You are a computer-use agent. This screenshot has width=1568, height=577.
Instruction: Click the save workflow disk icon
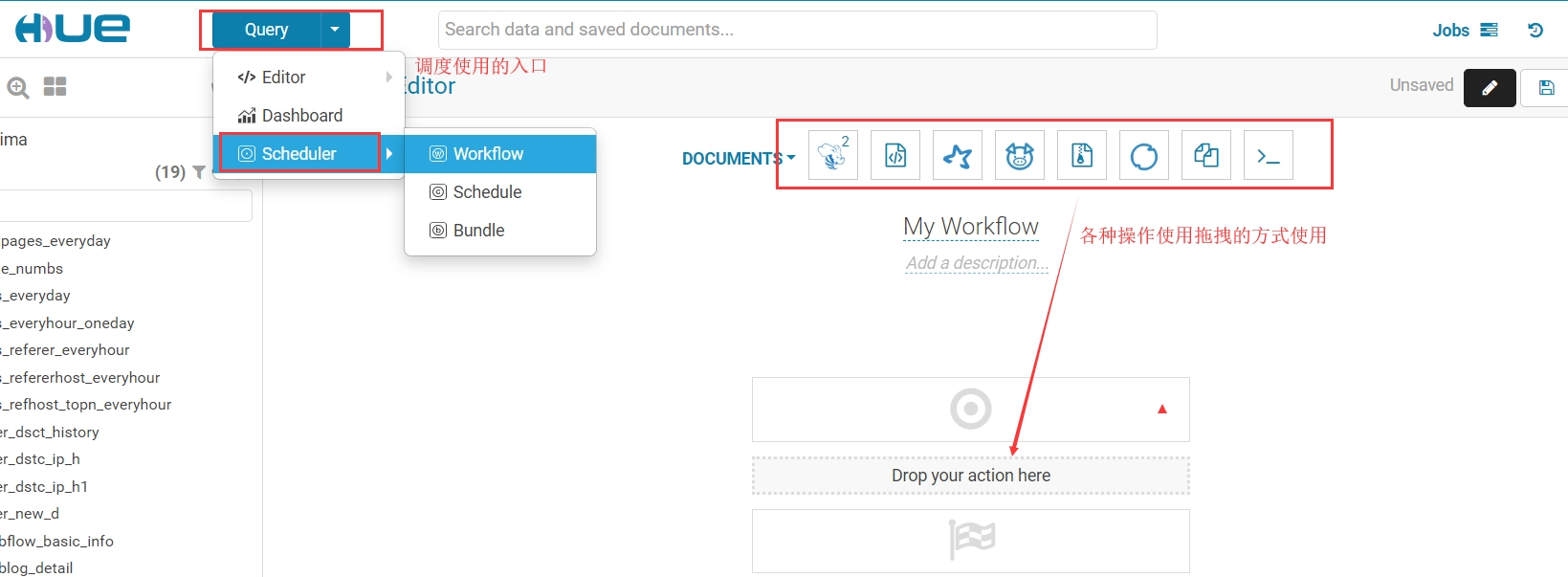point(1546,88)
